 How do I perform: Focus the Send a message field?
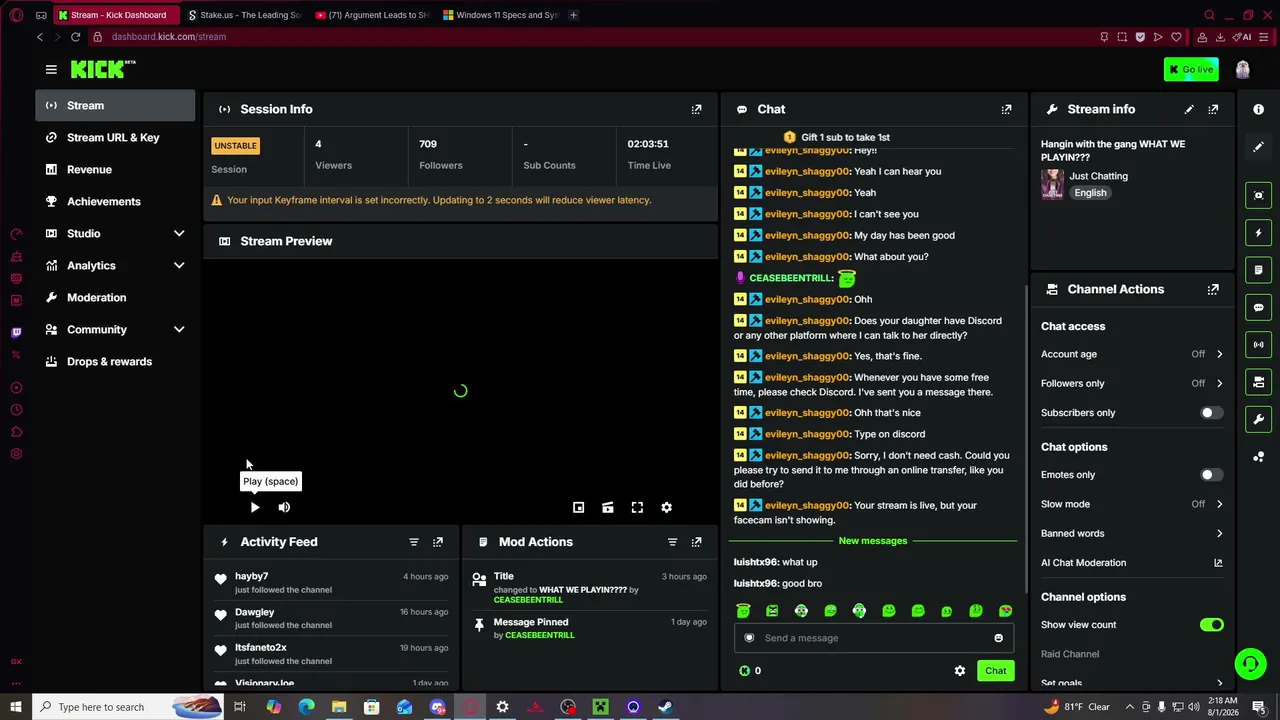pyautogui.click(x=874, y=638)
